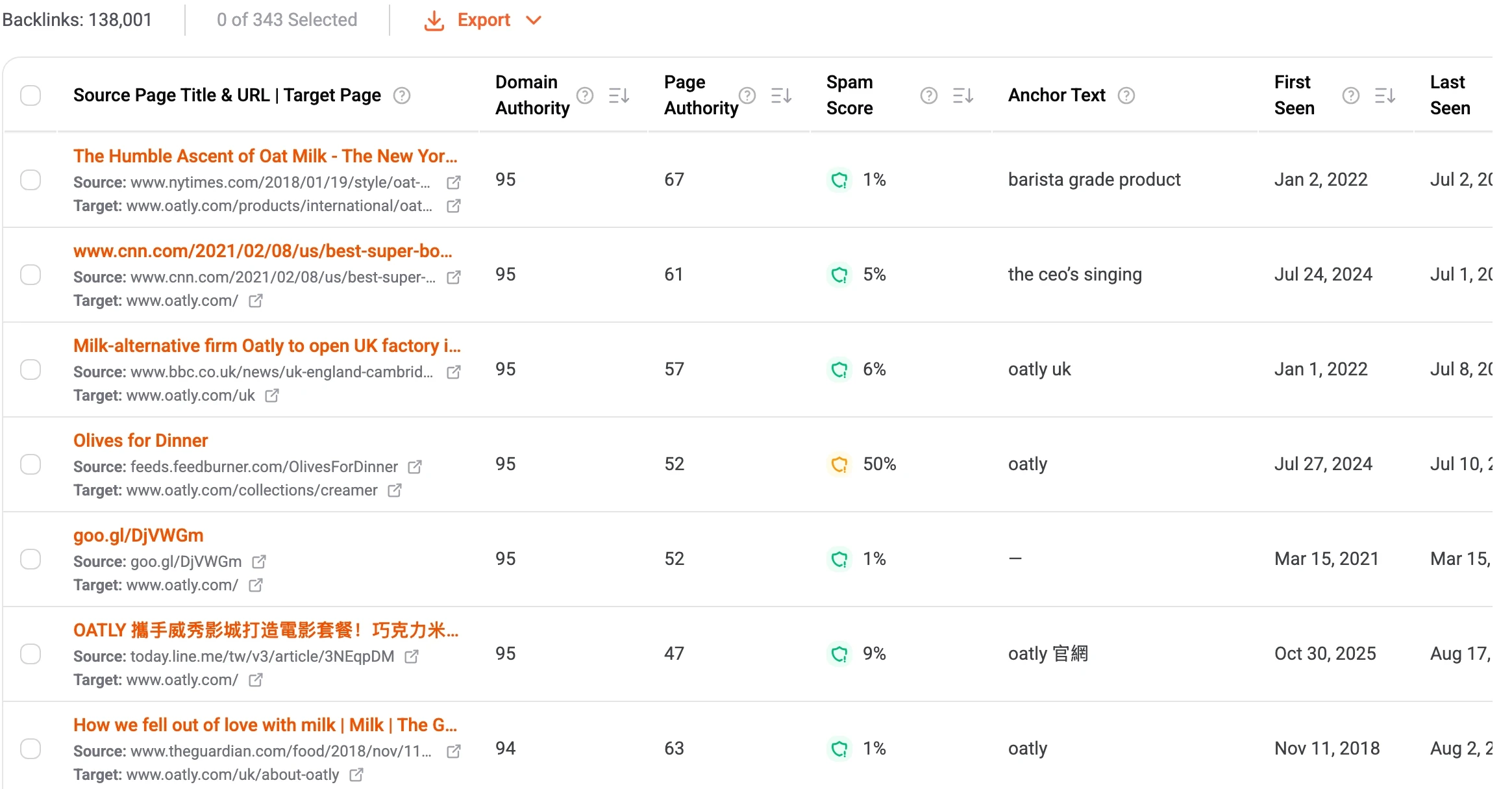This screenshot has height=789, width=1512.
Task: Click the 5% spam score shield icon
Action: (x=839, y=275)
